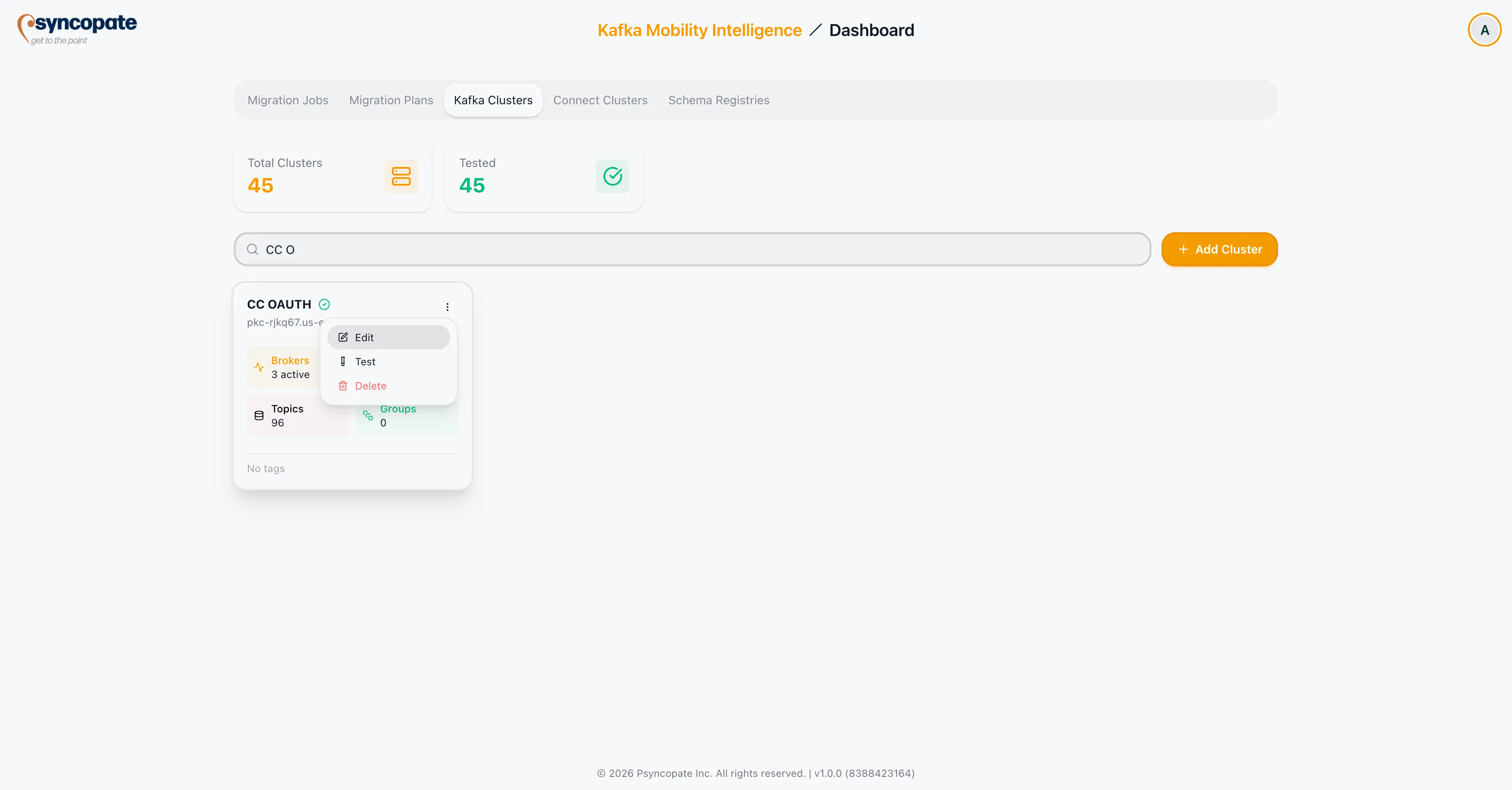The image size is (1512, 790).
Task: Click the Add Cluster button
Action: click(1219, 249)
